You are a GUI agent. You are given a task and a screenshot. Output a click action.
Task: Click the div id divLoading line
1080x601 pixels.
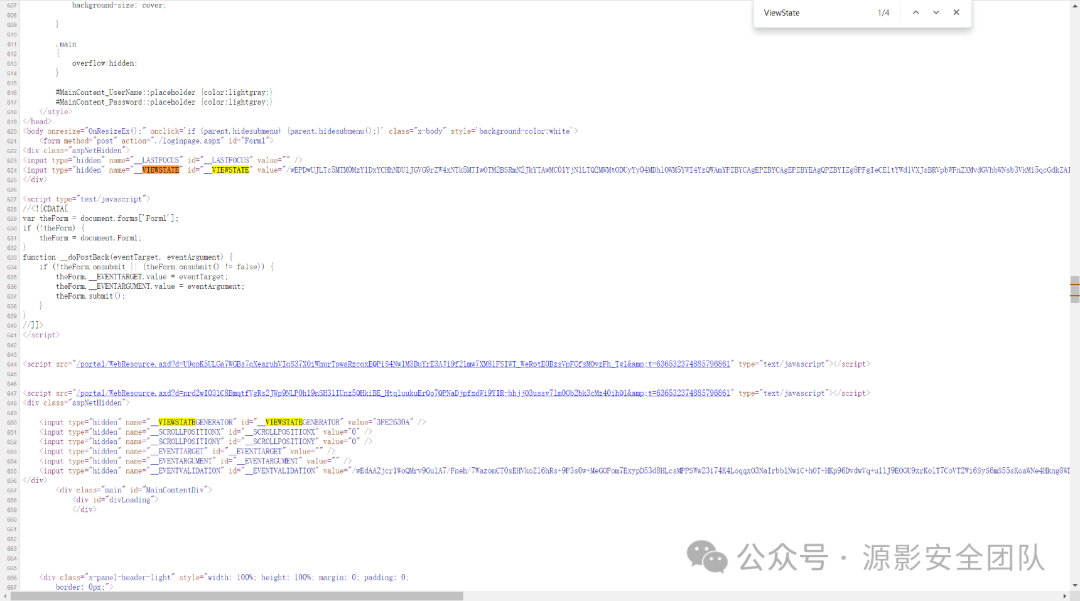(115, 500)
